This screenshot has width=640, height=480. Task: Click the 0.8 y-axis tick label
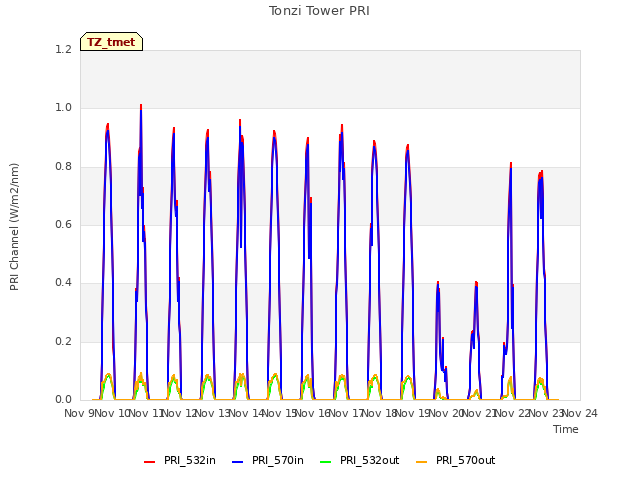63,166
